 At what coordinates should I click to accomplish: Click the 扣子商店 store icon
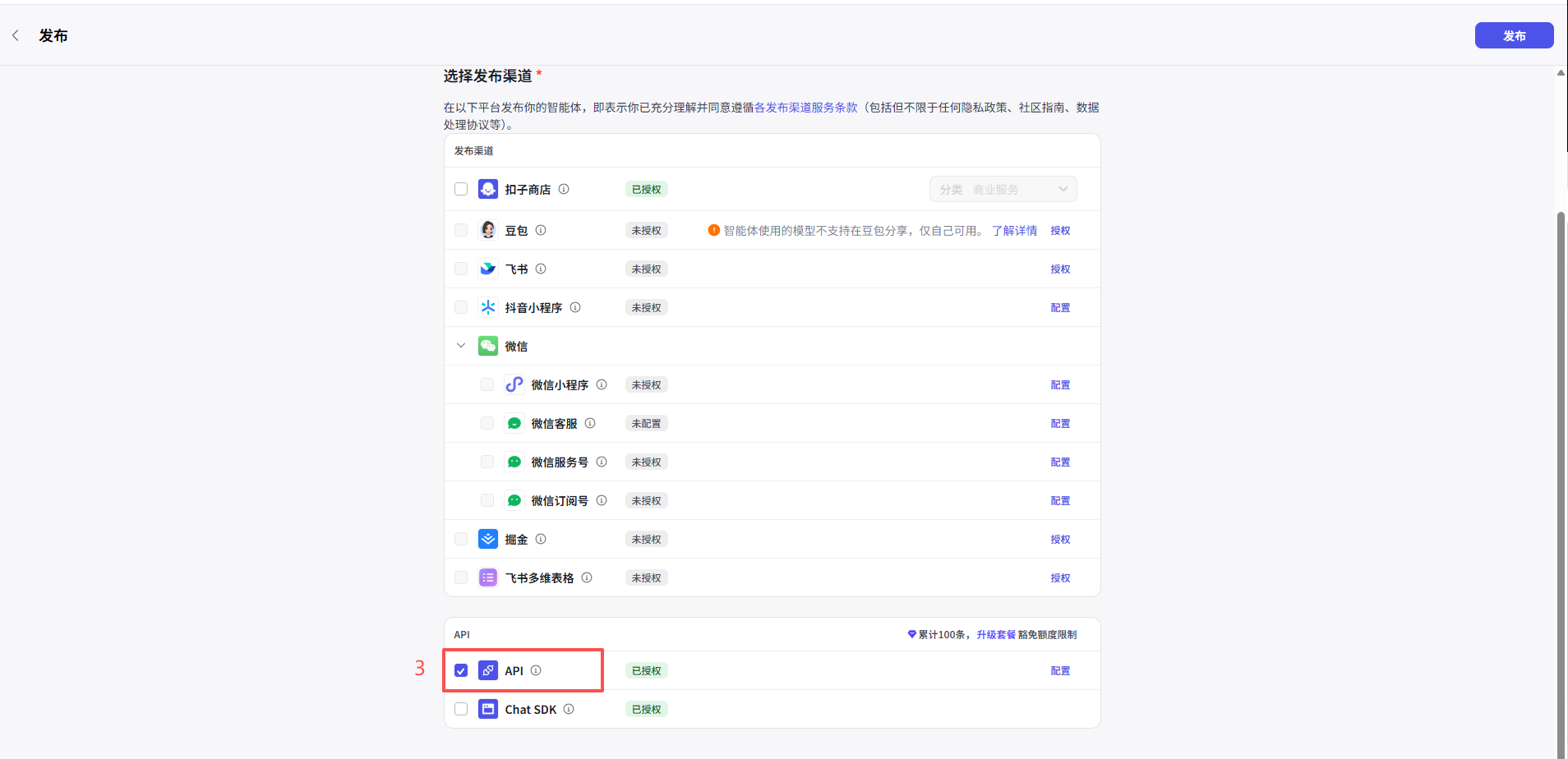[x=487, y=188]
